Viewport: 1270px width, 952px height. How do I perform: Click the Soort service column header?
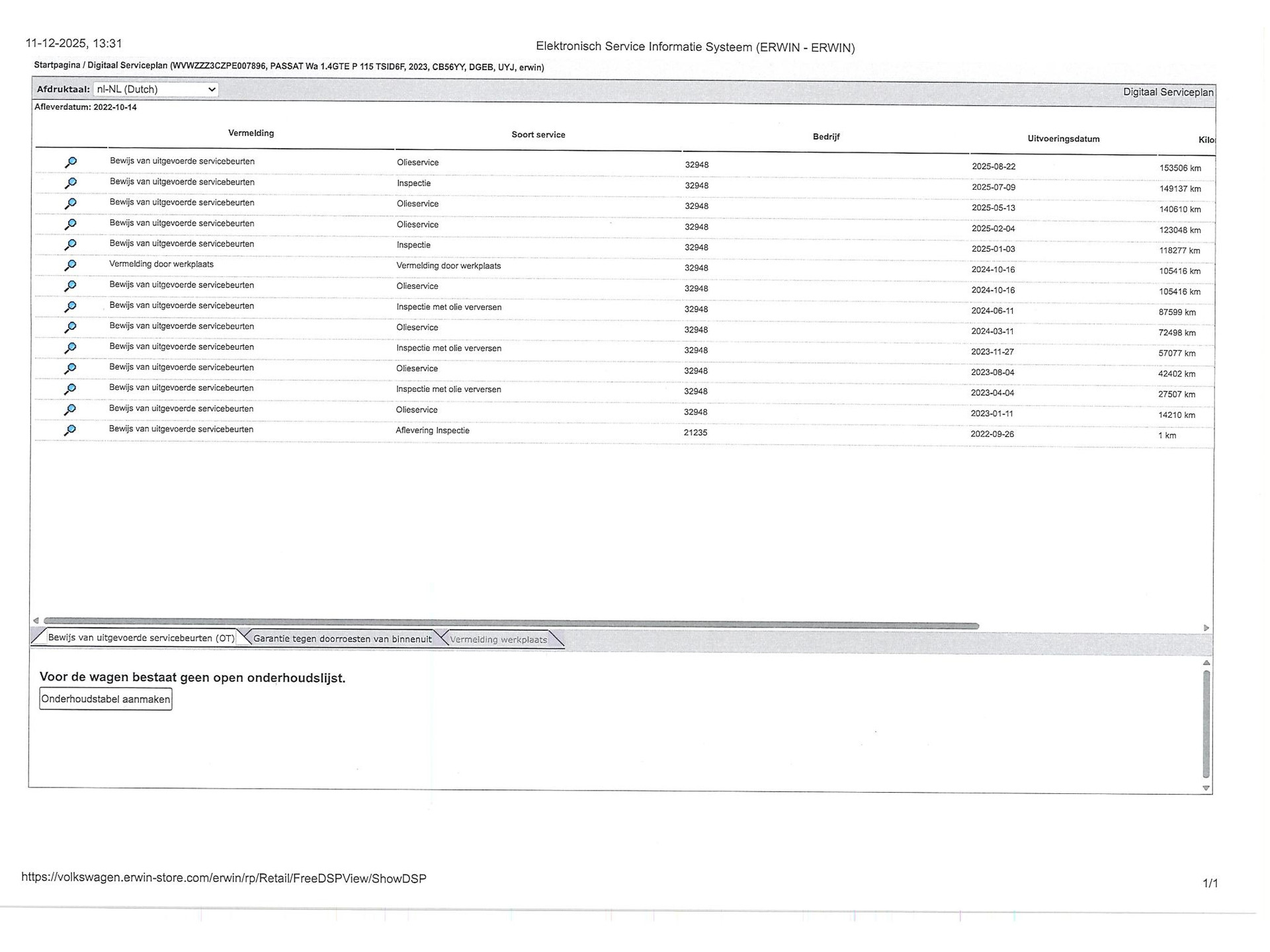point(538,135)
